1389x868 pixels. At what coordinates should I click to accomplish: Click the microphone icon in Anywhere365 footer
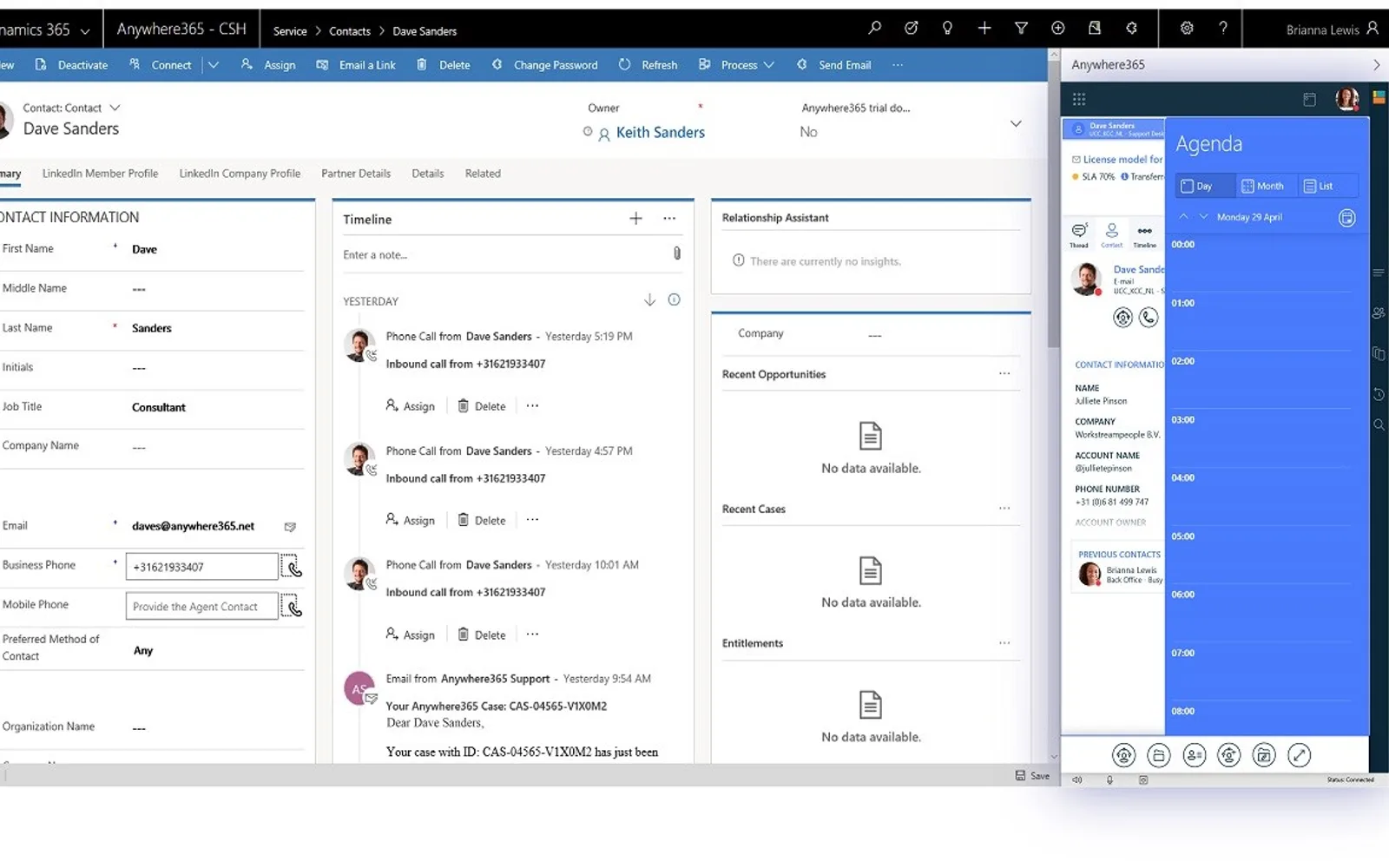1109,779
